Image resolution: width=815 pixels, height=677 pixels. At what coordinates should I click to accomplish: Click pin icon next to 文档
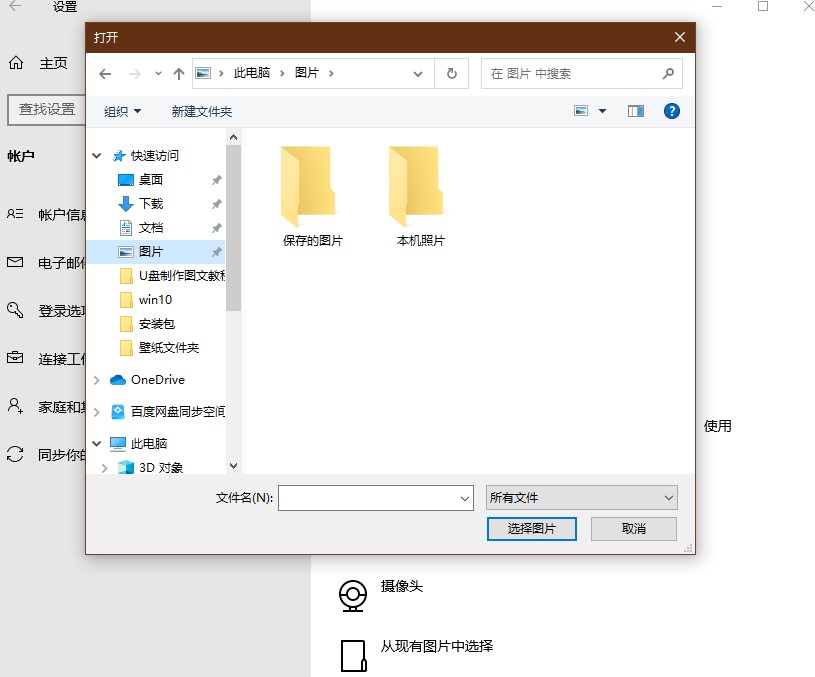217,228
